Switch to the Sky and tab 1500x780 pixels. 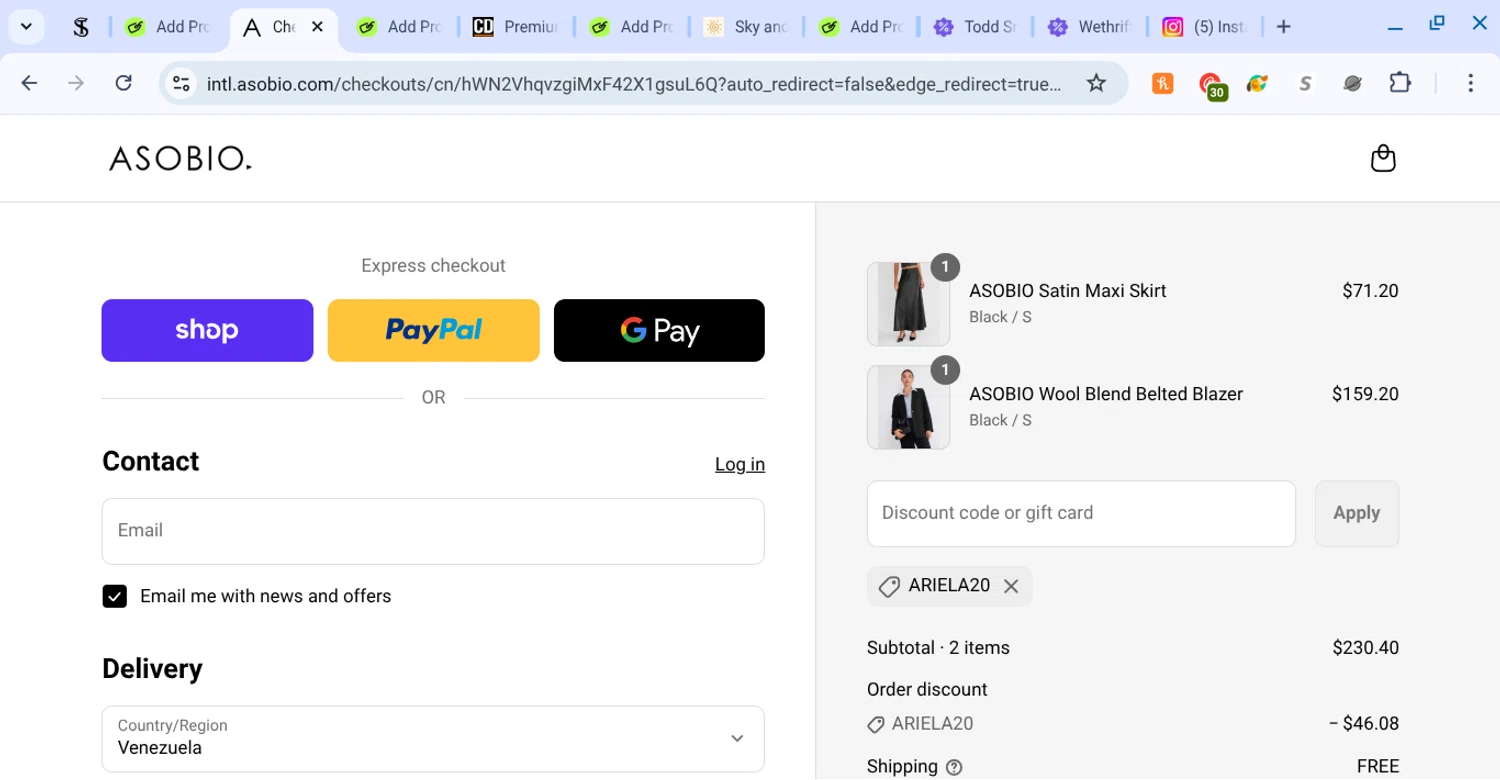pyautogui.click(x=746, y=27)
